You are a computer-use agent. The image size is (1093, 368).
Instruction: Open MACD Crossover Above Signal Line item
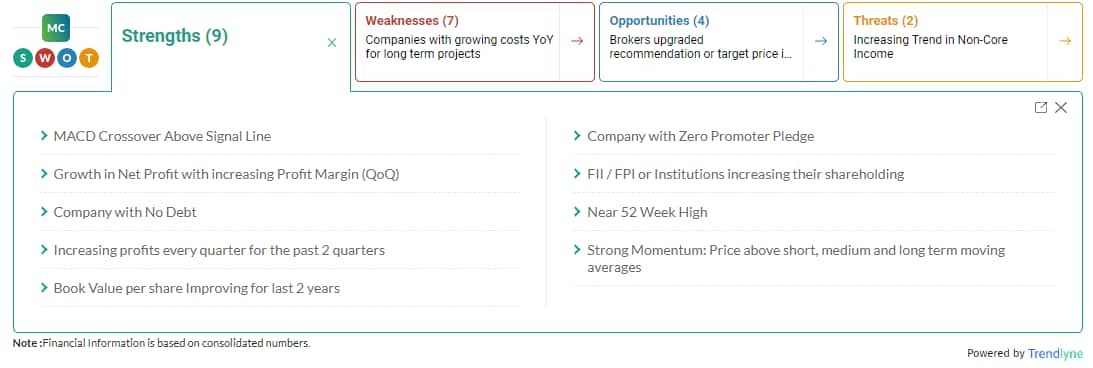[280, 136]
